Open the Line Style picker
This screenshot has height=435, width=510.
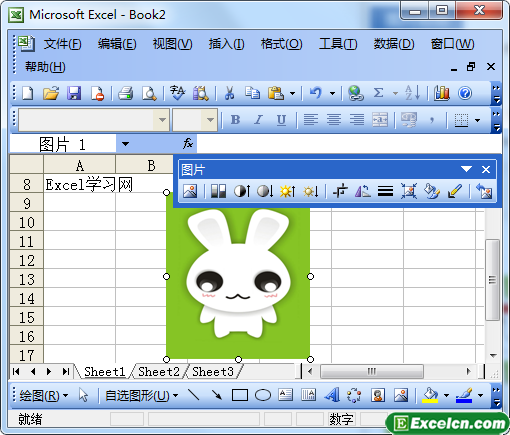click(x=385, y=191)
